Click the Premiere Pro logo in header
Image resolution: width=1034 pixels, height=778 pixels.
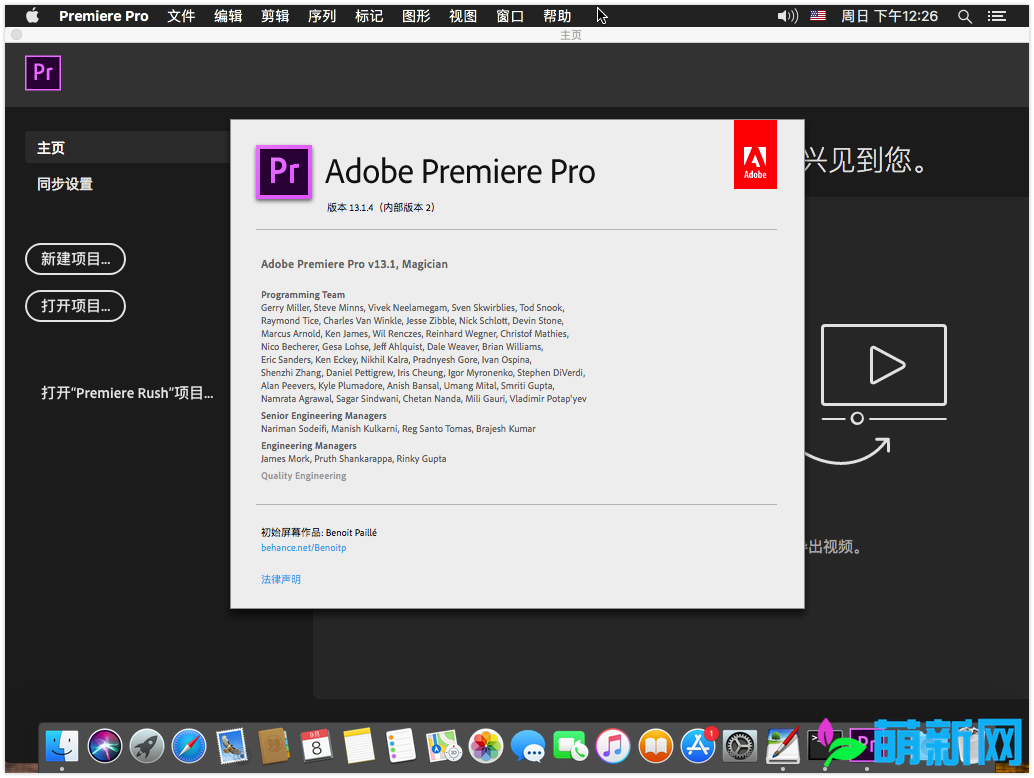coord(43,73)
